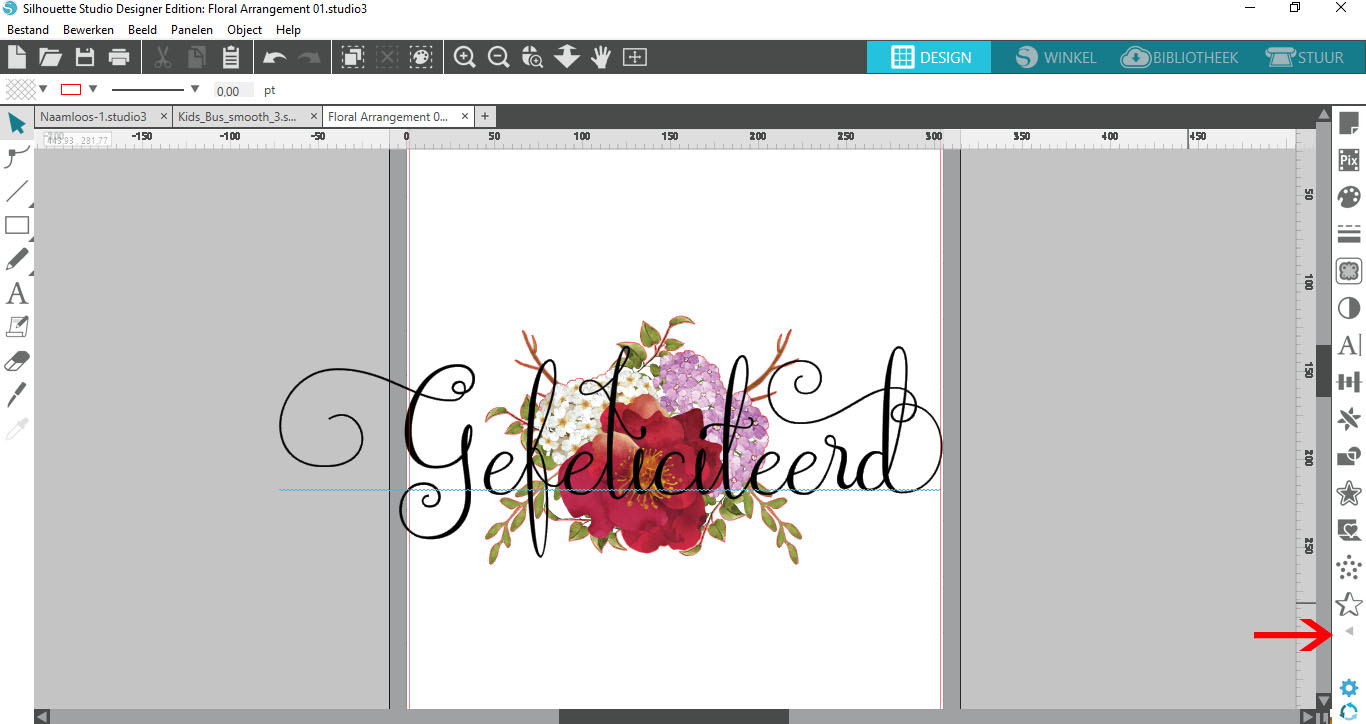Click Select by Color palette icon
Viewport: 1366px width, 724px height.
coord(421,57)
